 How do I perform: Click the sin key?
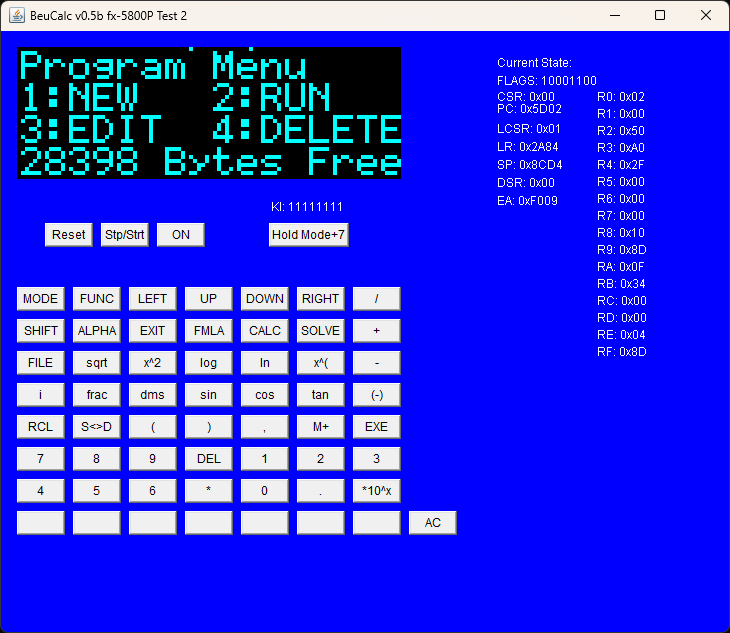(x=208, y=395)
